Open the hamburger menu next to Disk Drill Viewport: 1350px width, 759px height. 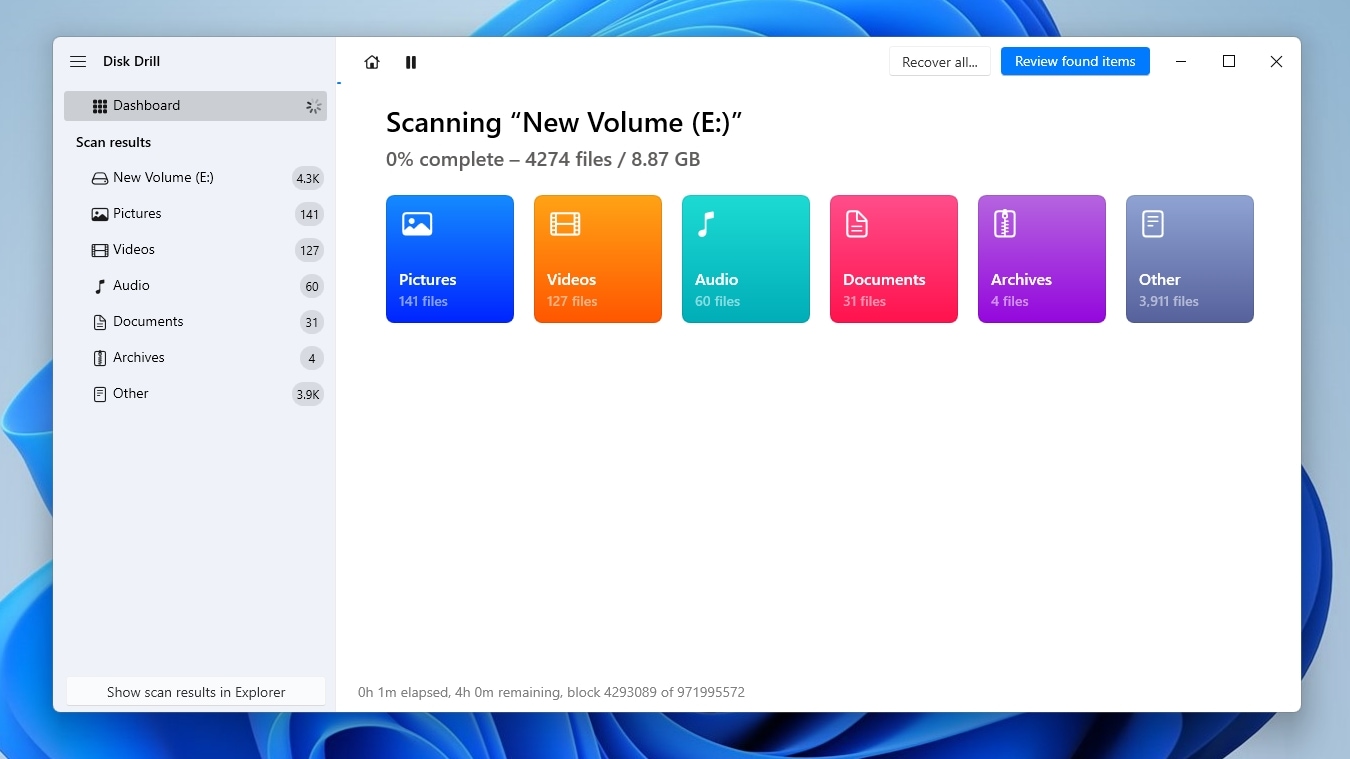(78, 61)
